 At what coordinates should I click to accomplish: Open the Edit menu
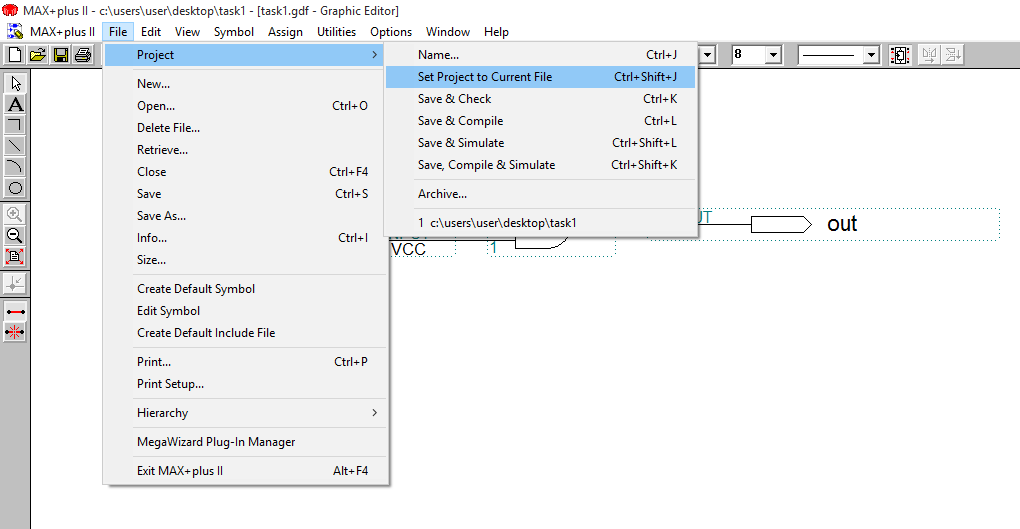pos(150,31)
